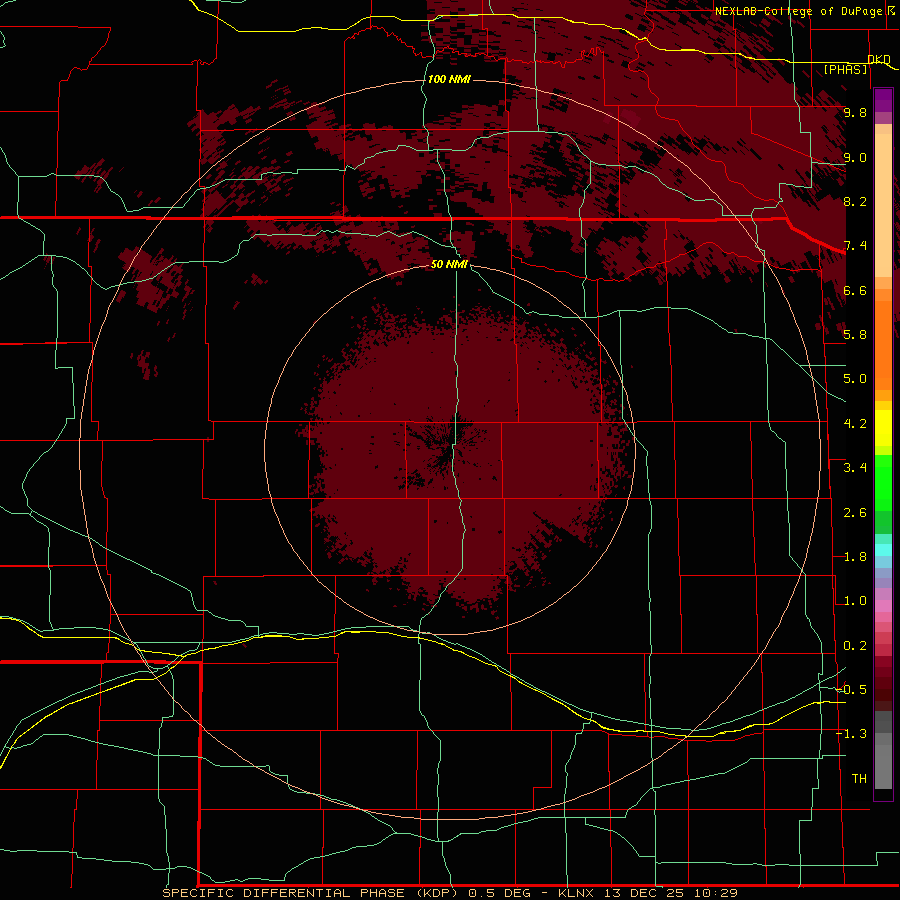Image resolution: width=900 pixels, height=900 pixels.
Task: Click the 6.6 value on color scale
Action: tap(855, 290)
